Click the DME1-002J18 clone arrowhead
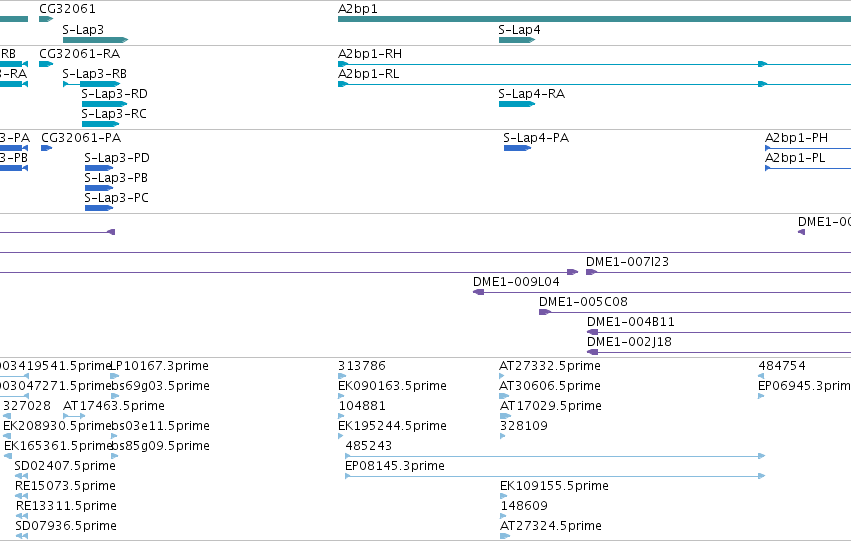Viewport: 851px width, 541px height. coord(592,352)
